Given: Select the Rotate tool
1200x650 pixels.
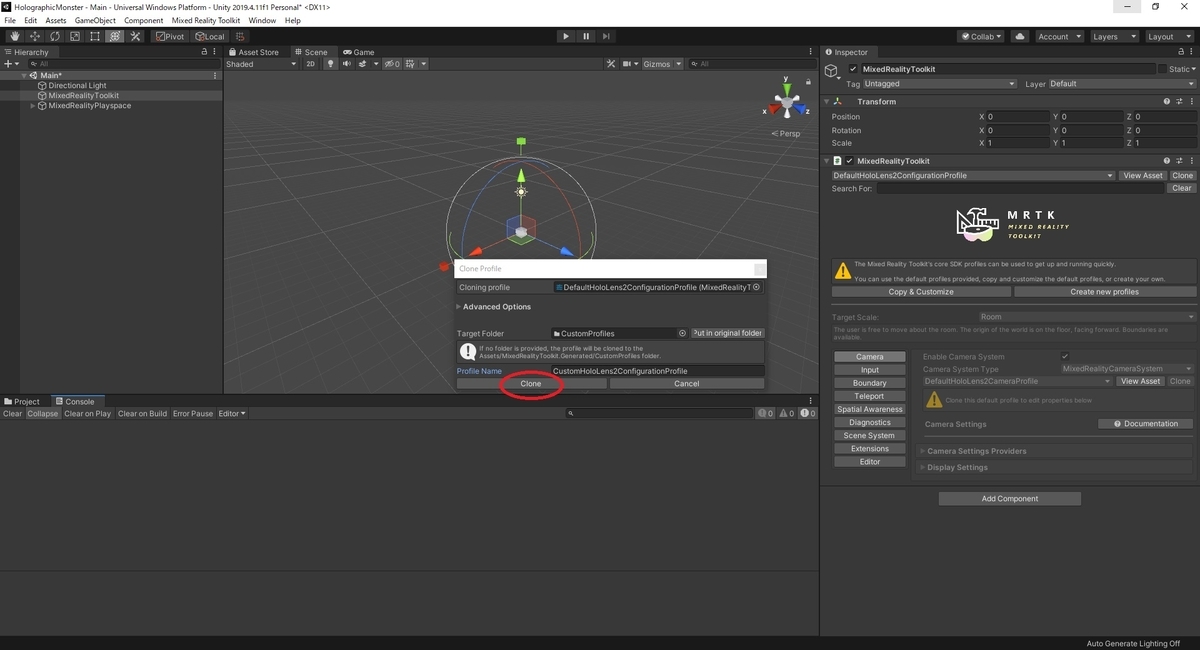Looking at the screenshot, I should point(55,36).
